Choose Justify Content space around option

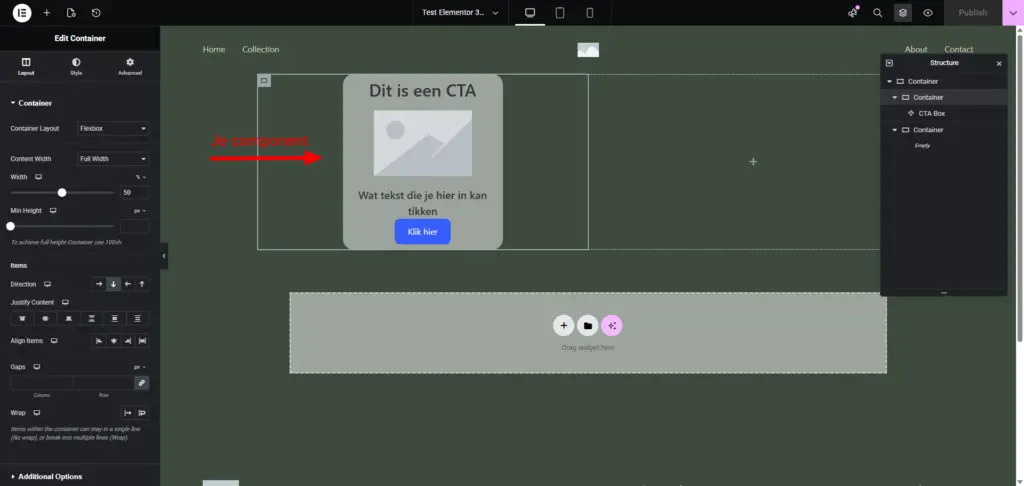tap(114, 319)
